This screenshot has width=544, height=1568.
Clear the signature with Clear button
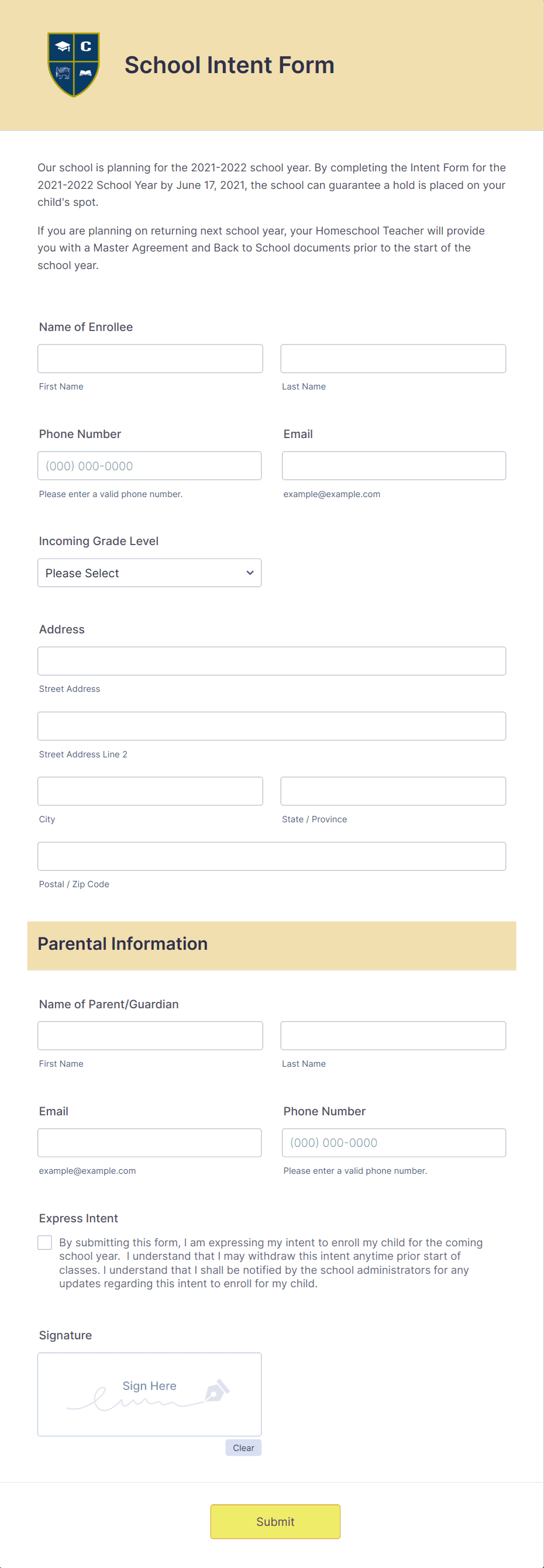[243, 1448]
